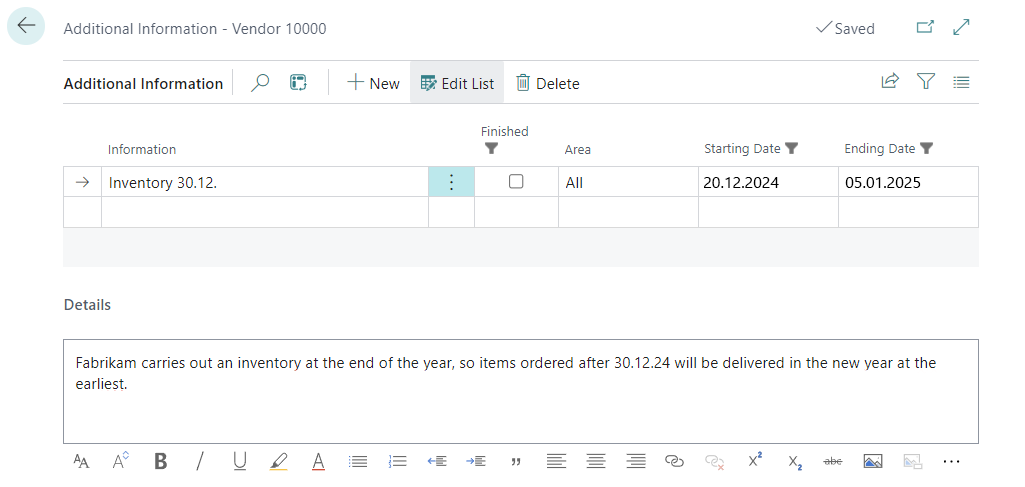This screenshot has height=487, width=1025.
Task: Tick the Finished checkbox for Inventory 30.12.
Action: tap(516, 182)
